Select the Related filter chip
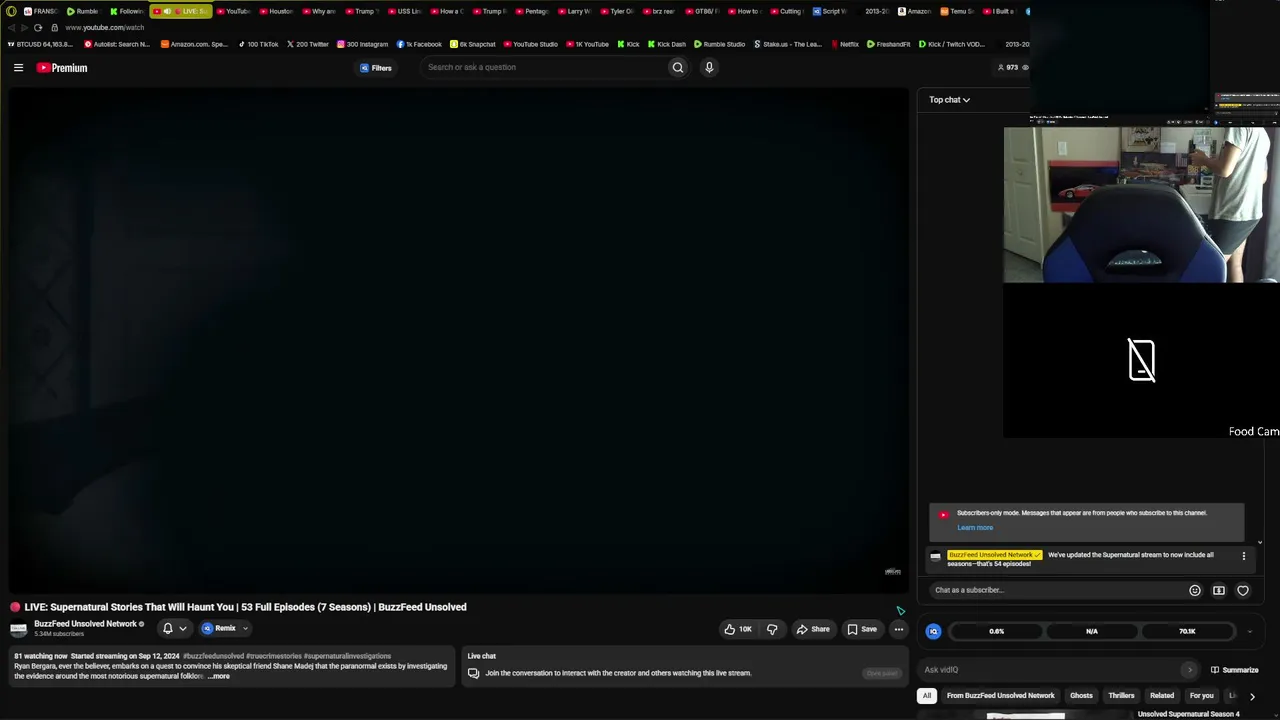The height and width of the screenshot is (720, 1280). tap(1162, 696)
